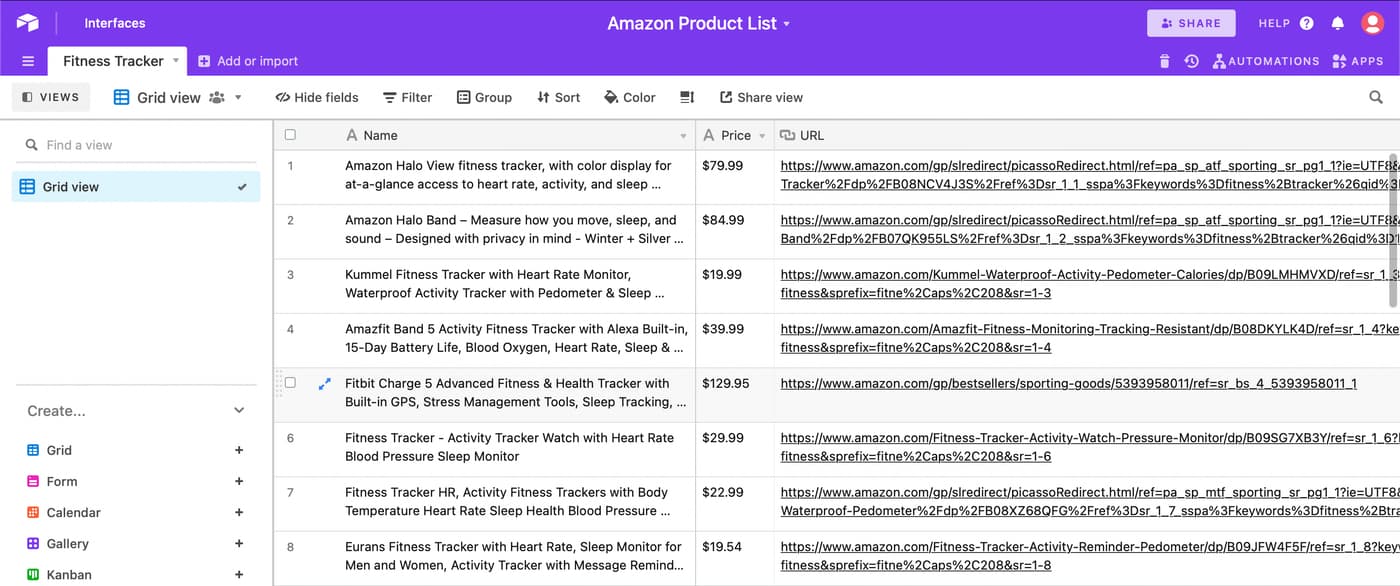This screenshot has width=1400, height=586.
Task: Open the HELP menu
Action: pyautogui.click(x=1285, y=23)
